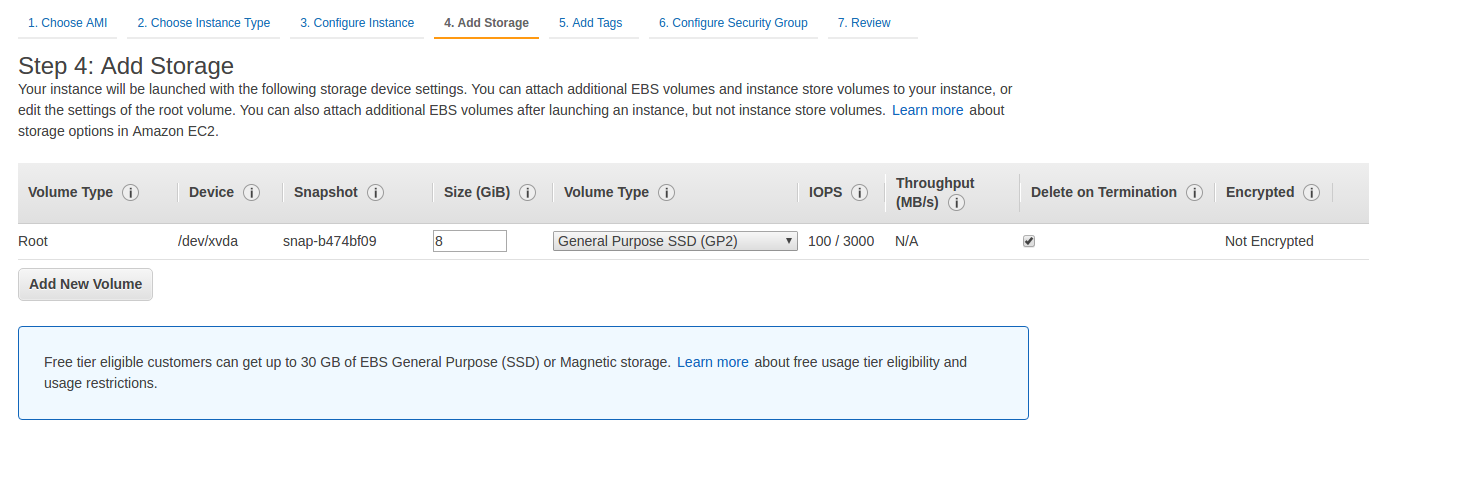Click info icon next to first Volume Type header
The height and width of the screenshot is (486, 1473).
click(130, 193)
